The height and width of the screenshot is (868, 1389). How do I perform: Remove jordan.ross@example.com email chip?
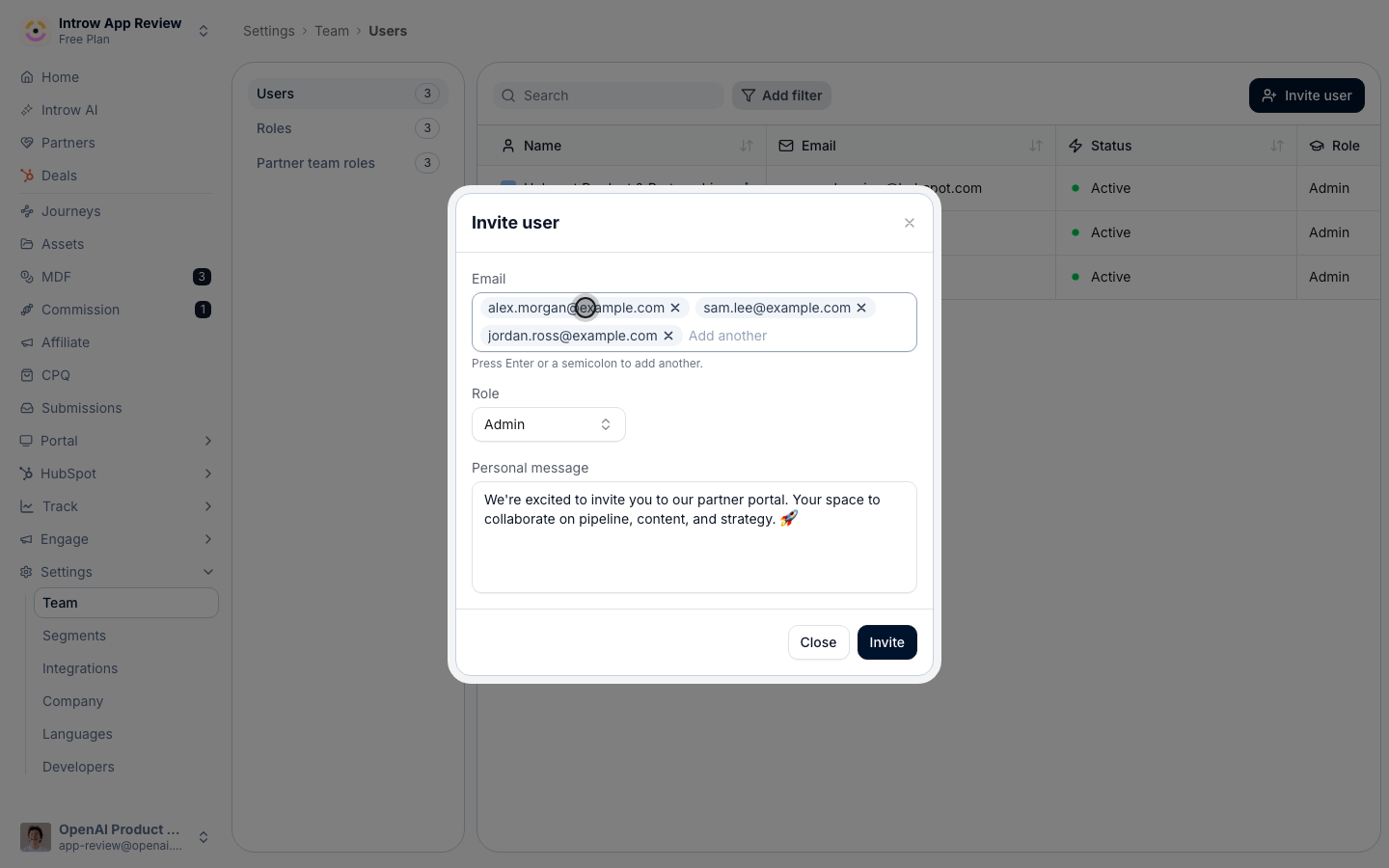pyautogui.click(x=668, y=336)
